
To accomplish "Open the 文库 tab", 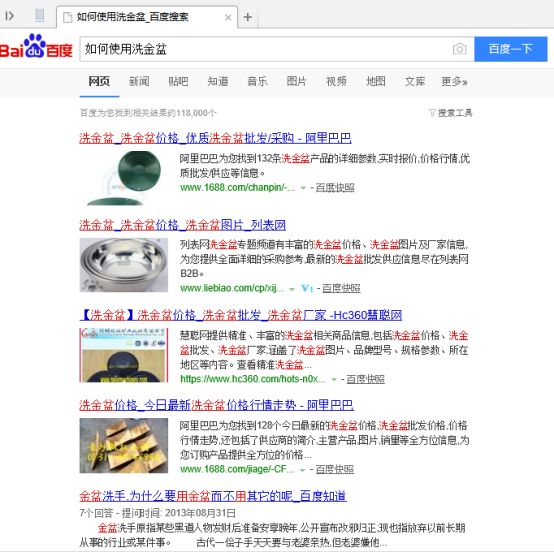I will pyautogui.click(x=415, y=81).
